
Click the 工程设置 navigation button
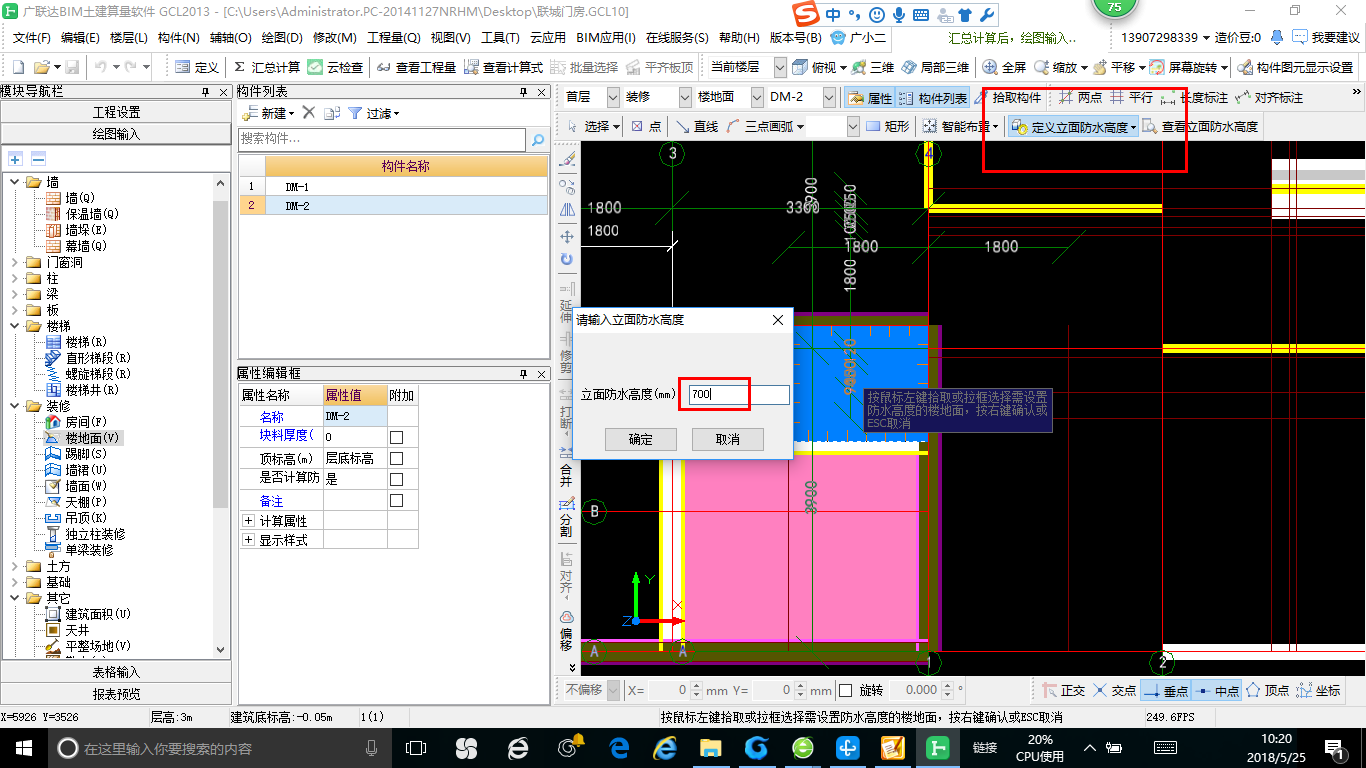pyautogui.click(x=117, y=112)
